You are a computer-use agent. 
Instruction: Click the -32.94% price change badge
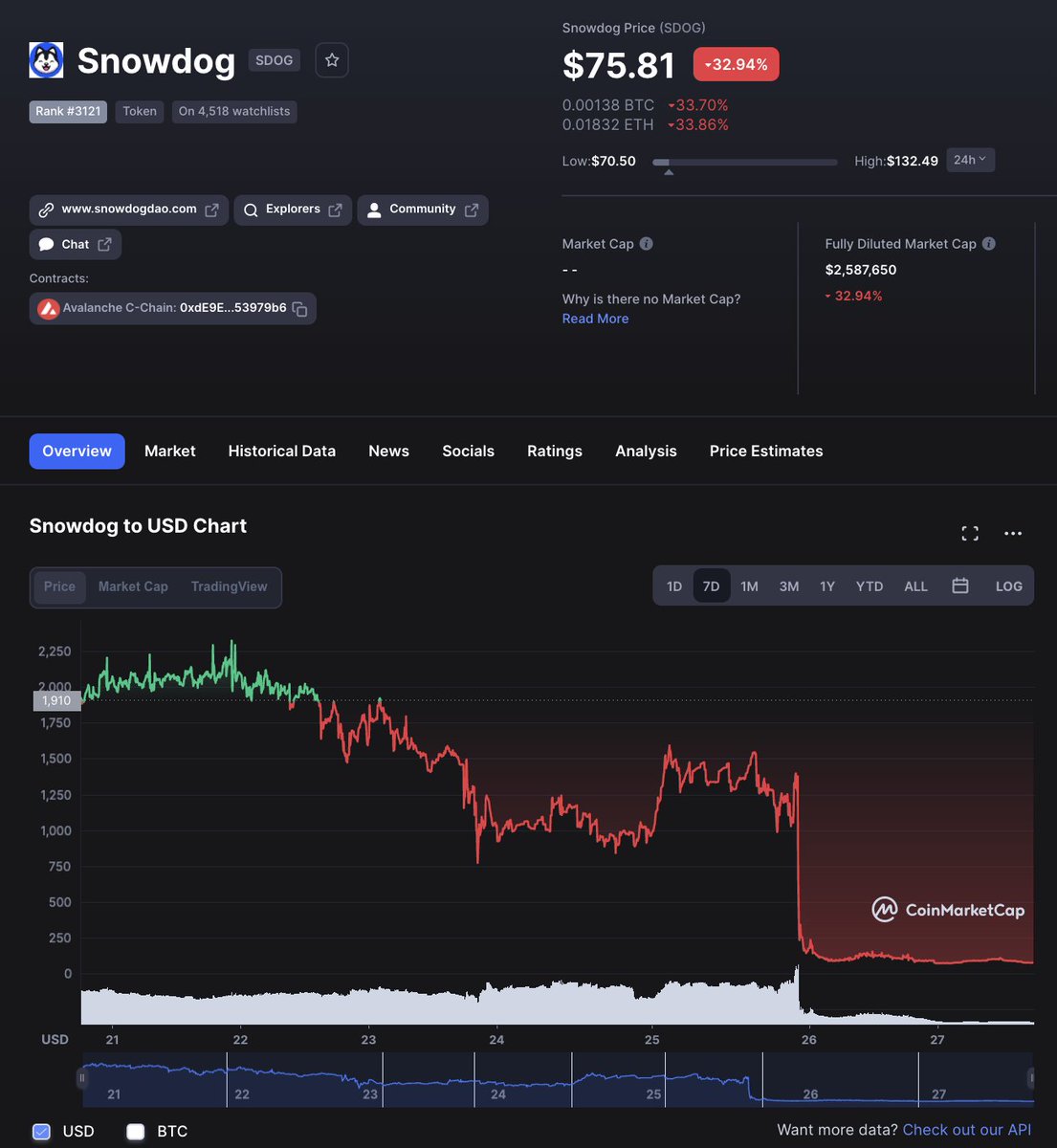point(737,64)
